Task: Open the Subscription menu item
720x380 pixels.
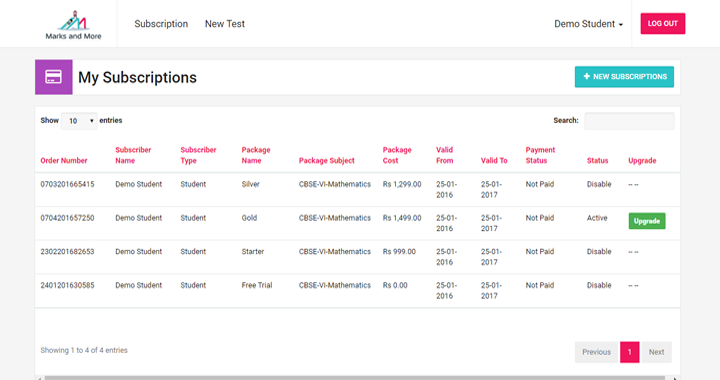Action: pyautogui.click(x=161, y=24)
